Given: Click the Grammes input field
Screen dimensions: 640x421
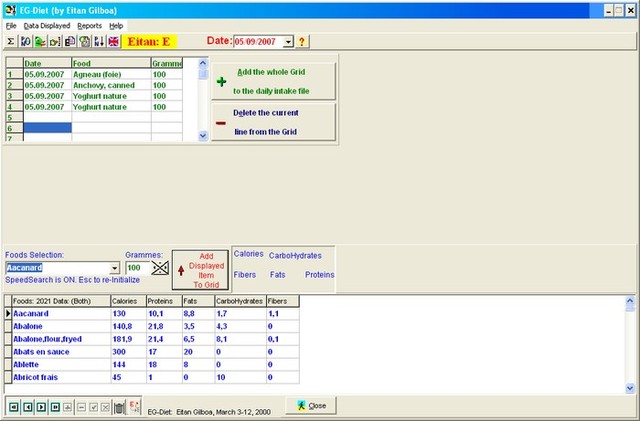Looking at the screenshot, I should coord(138,268).
